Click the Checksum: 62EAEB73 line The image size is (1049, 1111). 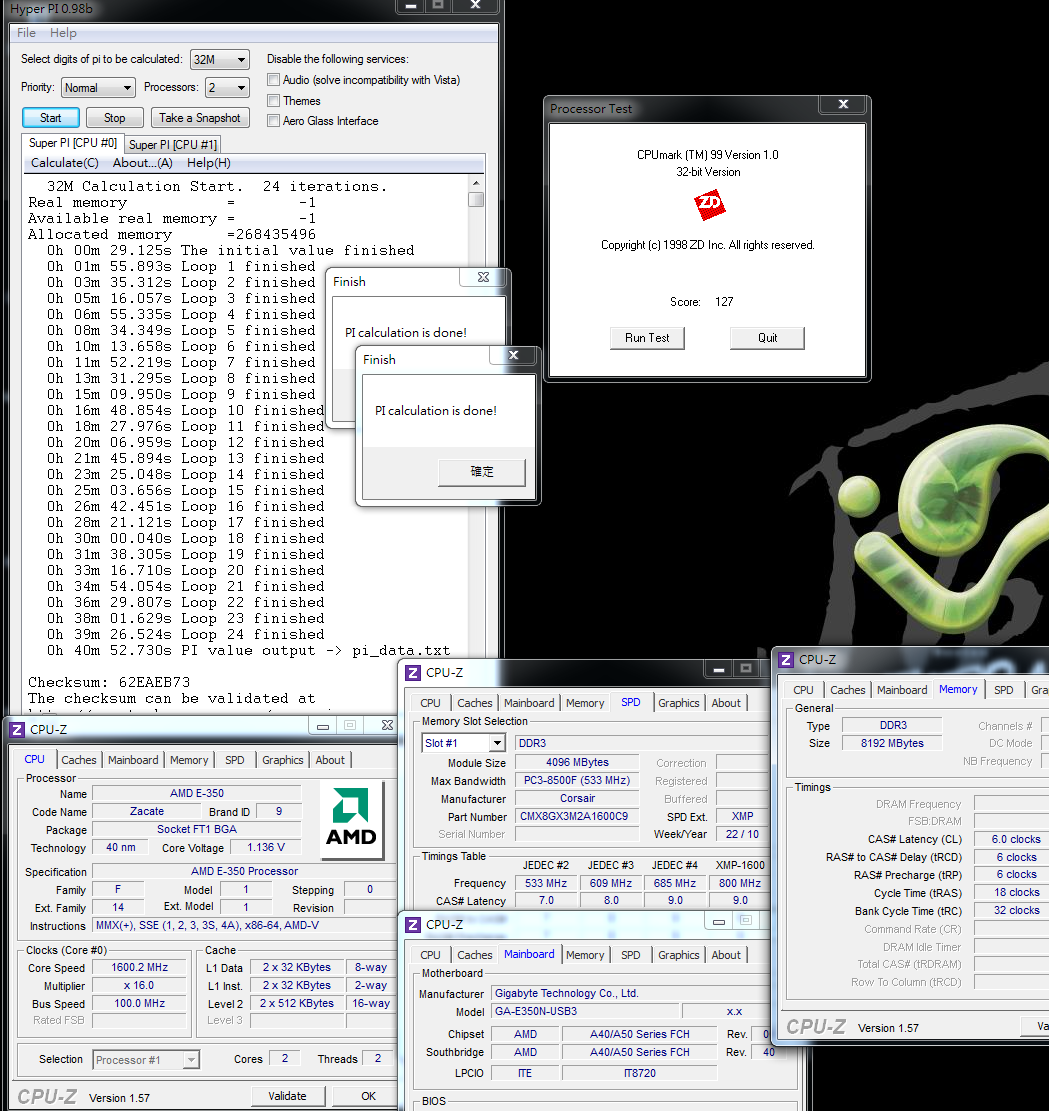point(109,682)
